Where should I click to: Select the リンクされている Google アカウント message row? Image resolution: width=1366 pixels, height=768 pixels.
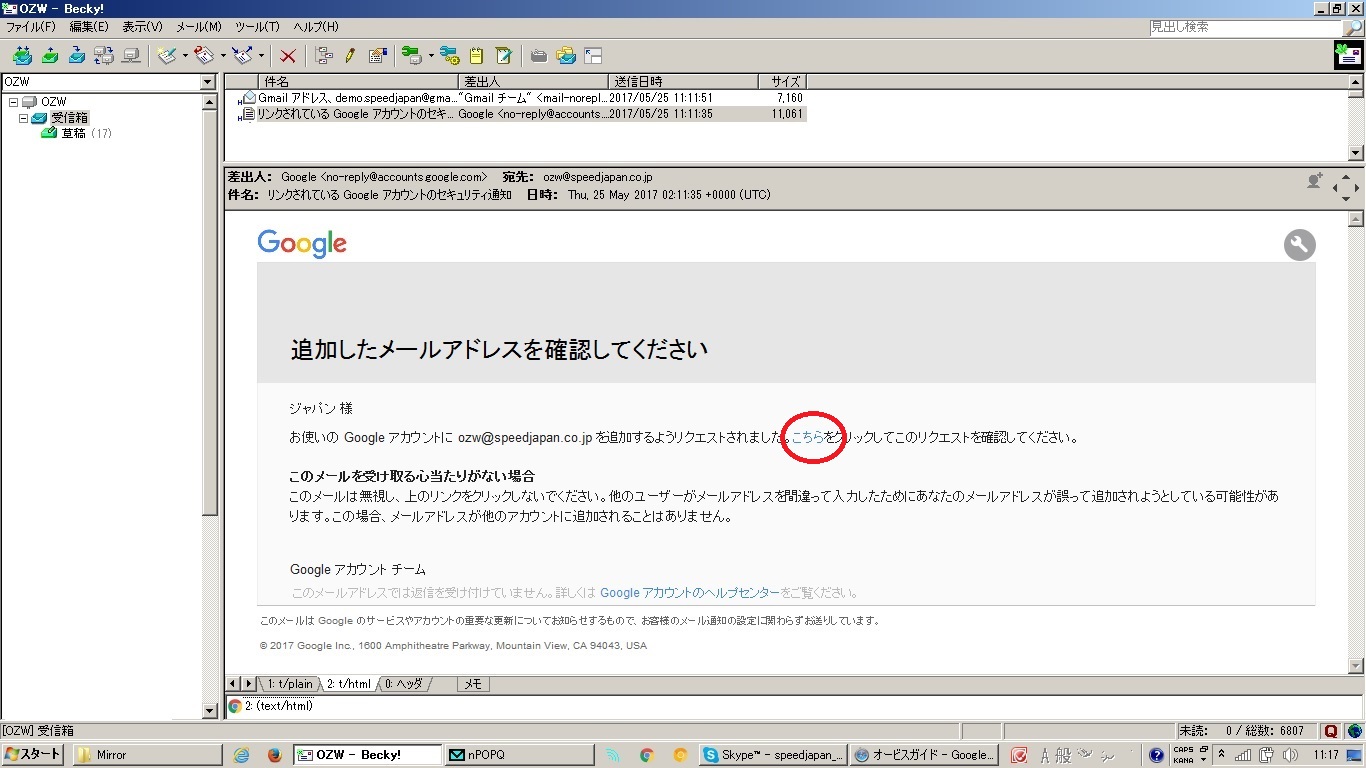click(x=516, y=114)
